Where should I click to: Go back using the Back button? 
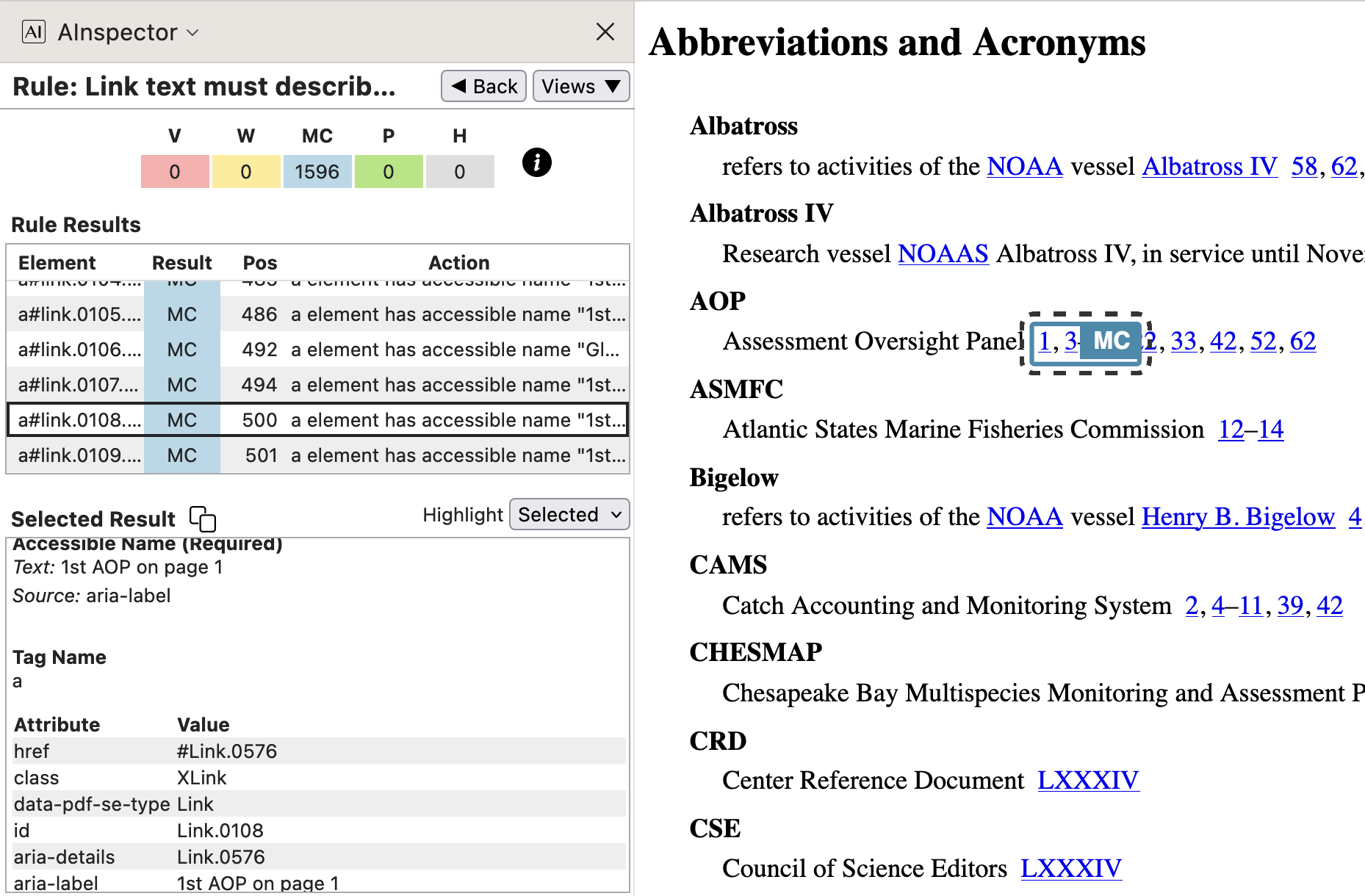483,87
